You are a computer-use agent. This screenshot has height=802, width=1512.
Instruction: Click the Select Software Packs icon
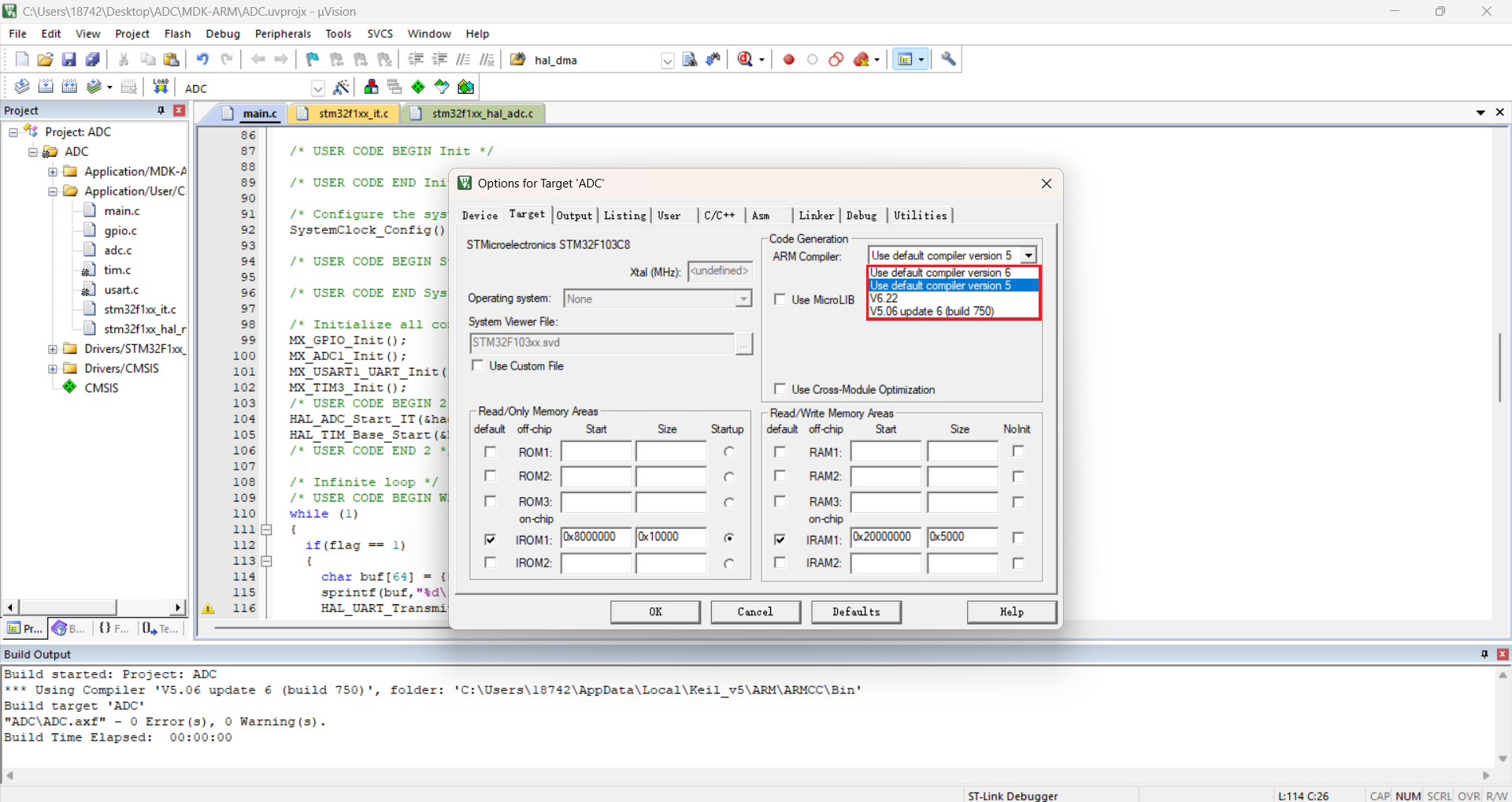pyautogui.click(x=442, y=87)
